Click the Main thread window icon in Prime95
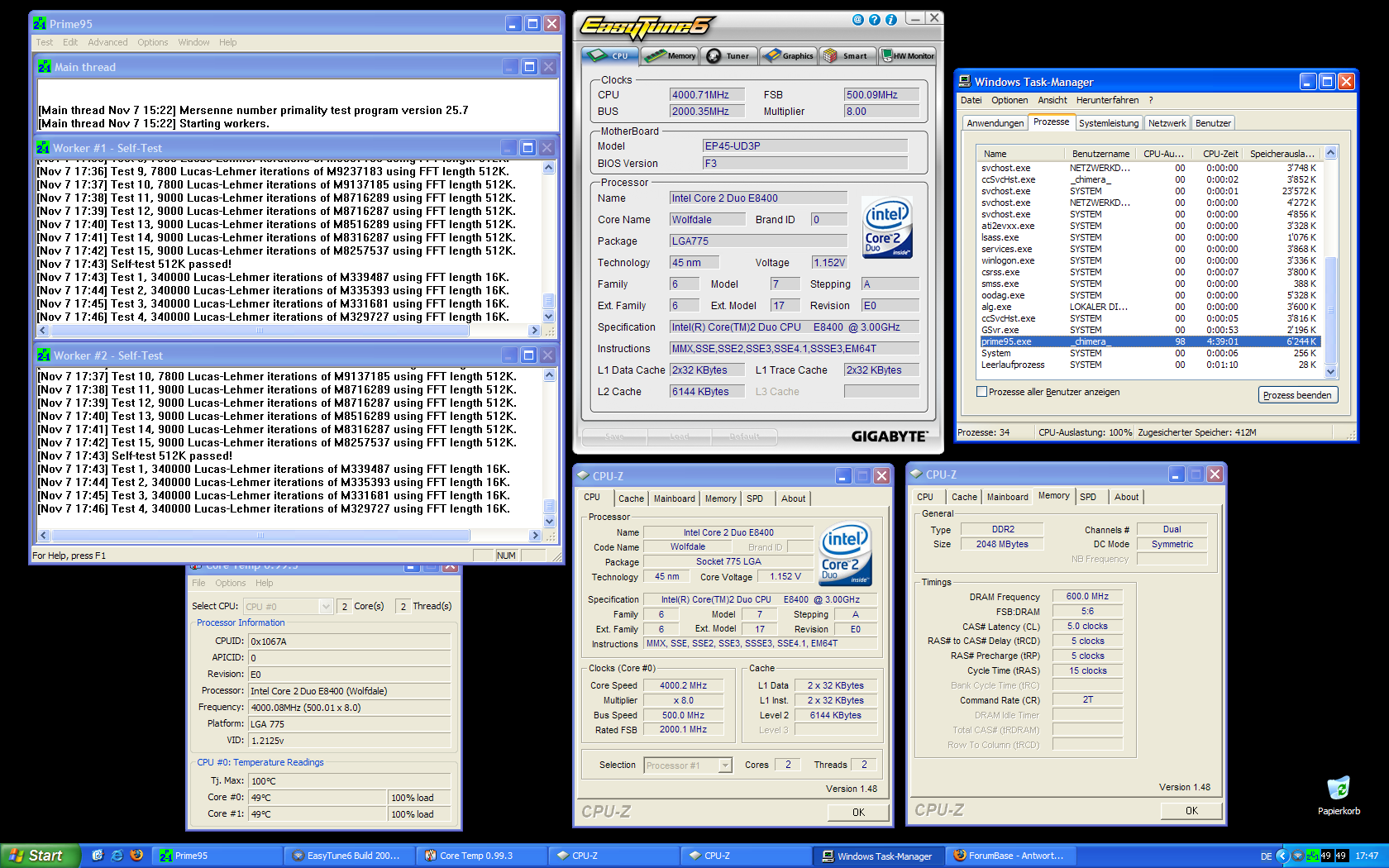 coord(45,66)
